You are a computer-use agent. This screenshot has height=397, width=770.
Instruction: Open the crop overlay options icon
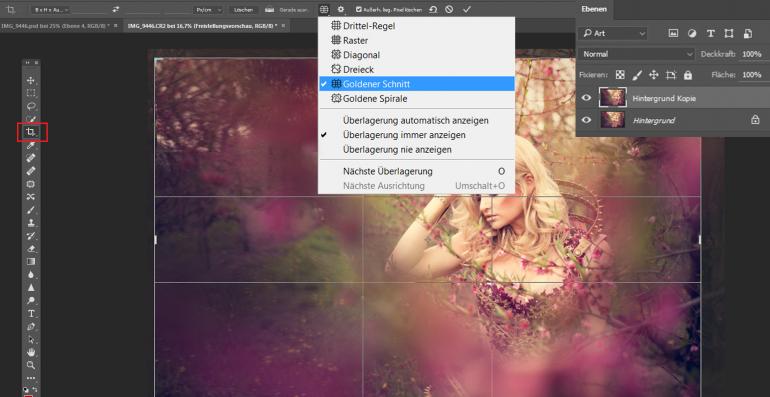click(x=324, y=9)
